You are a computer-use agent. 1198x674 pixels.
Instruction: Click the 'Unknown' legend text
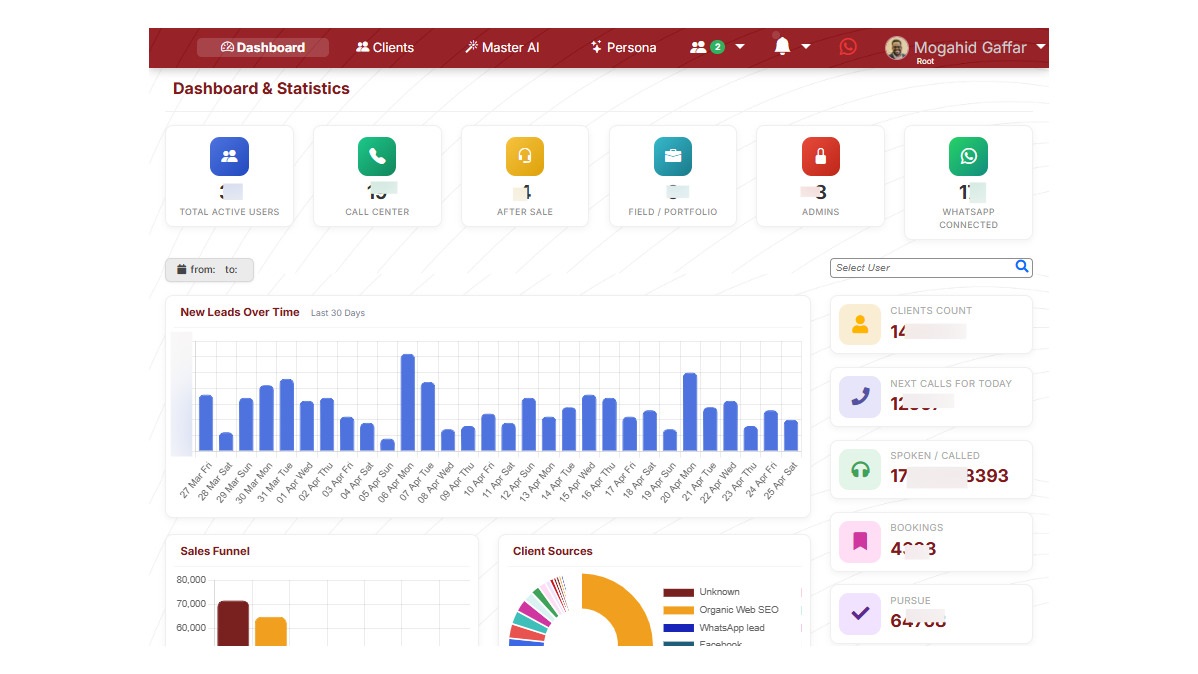coord(719,592)
